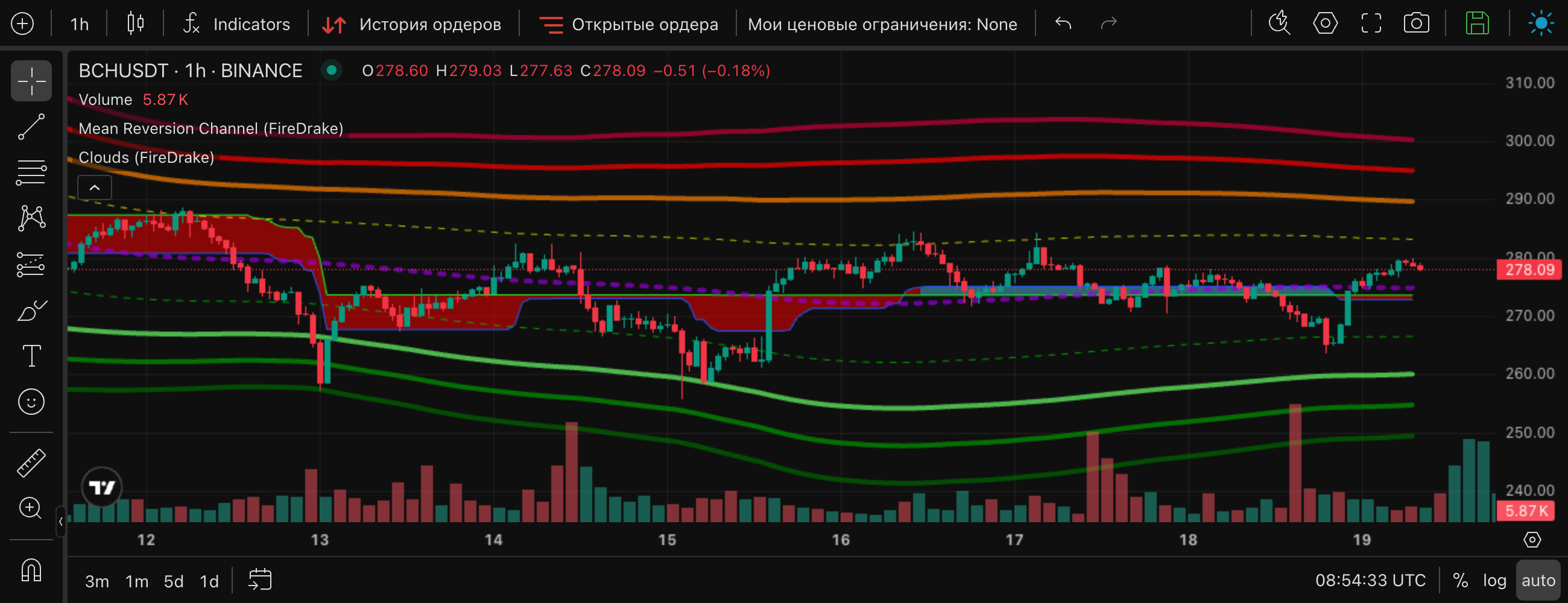Select the XABCD pattern tool

click(x=31, y=218)
